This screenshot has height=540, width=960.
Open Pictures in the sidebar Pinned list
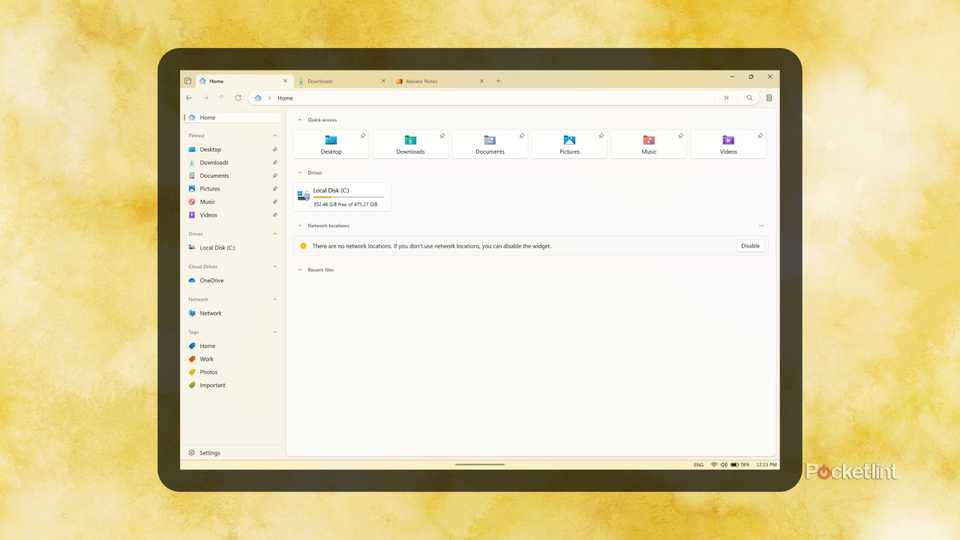coord(233,189)
